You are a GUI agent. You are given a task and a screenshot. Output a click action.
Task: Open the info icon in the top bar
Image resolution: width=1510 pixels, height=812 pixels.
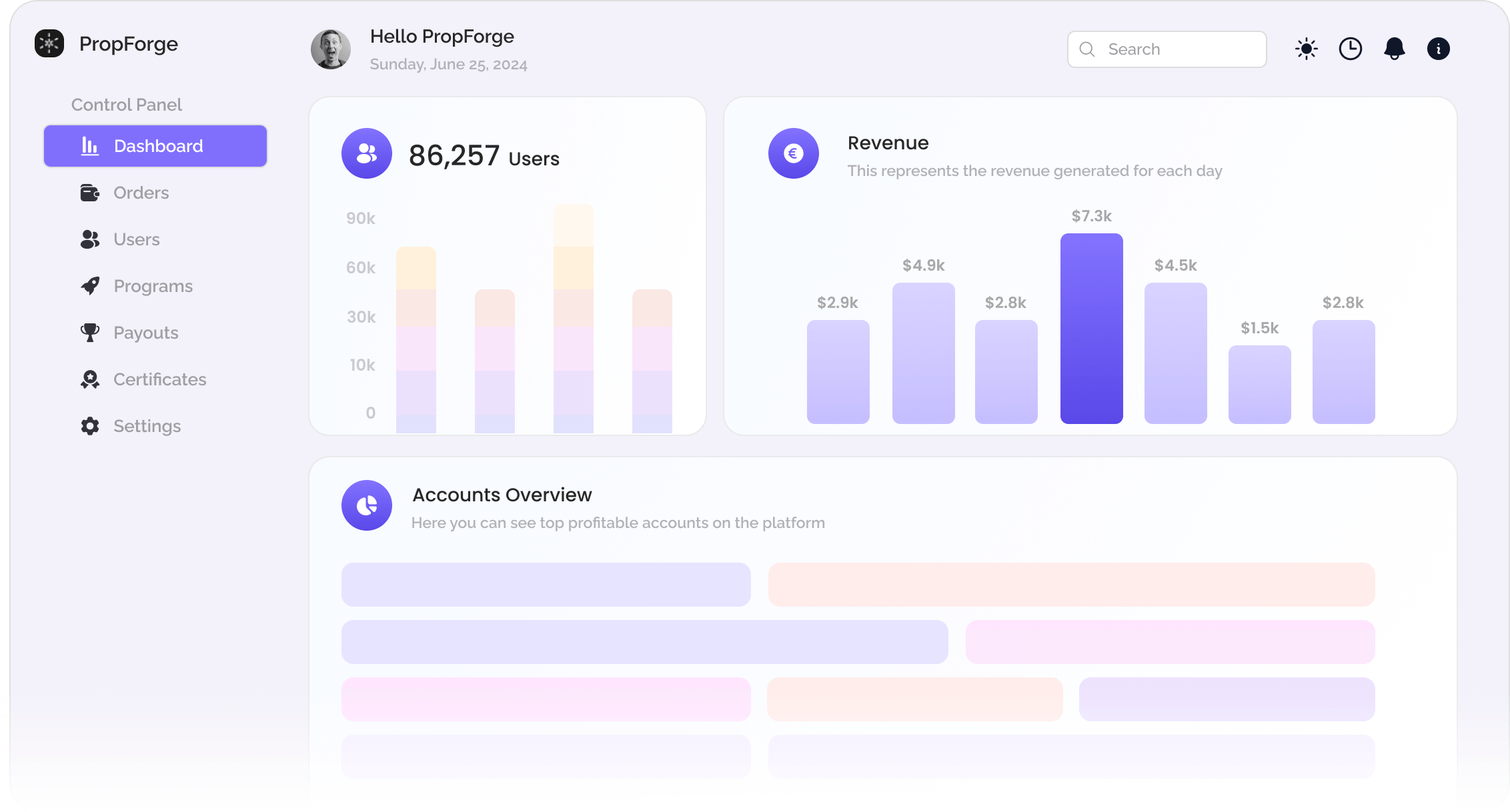(x=1438, y=49)
